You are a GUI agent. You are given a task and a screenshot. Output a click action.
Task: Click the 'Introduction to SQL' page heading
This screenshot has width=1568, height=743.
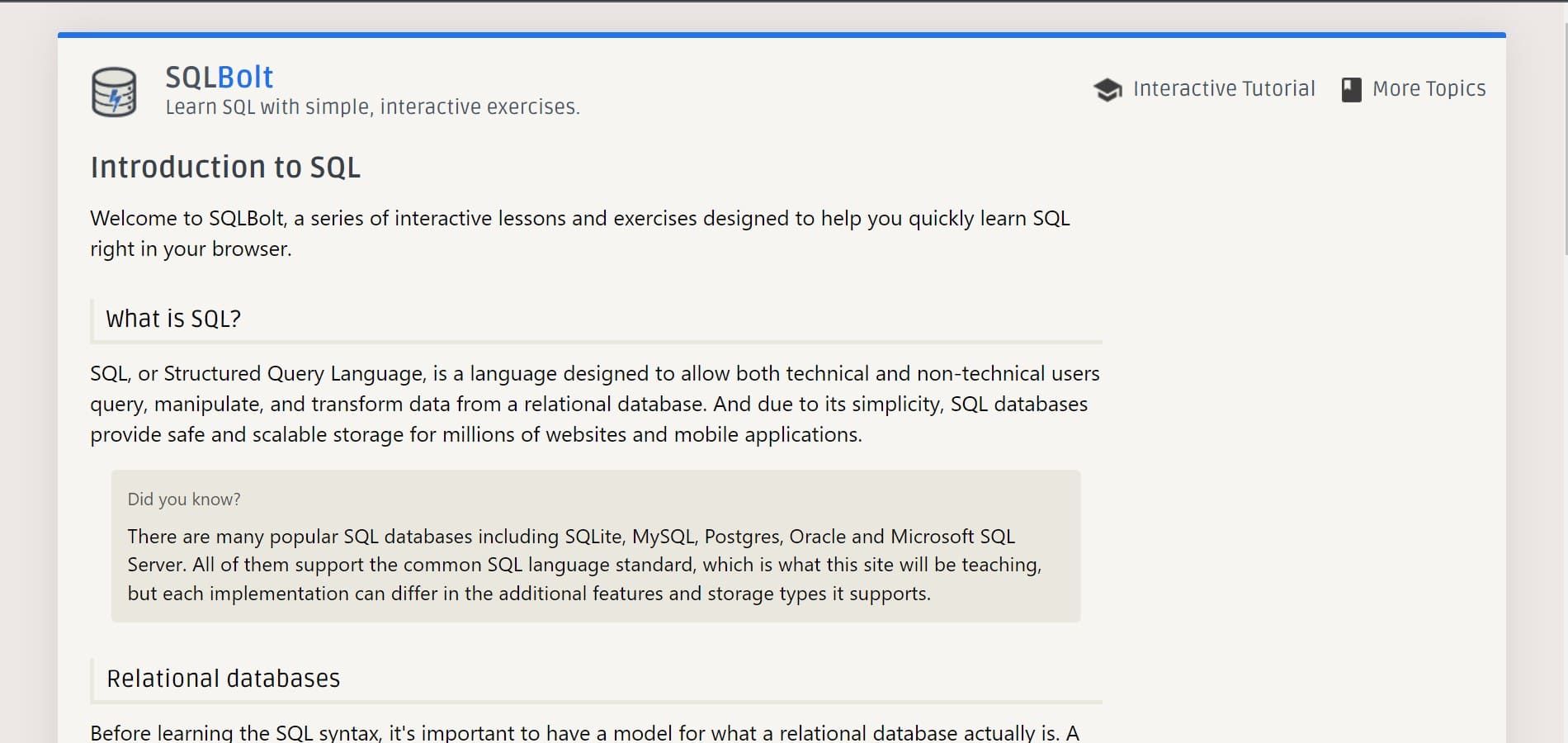click(x=225, y=167)
